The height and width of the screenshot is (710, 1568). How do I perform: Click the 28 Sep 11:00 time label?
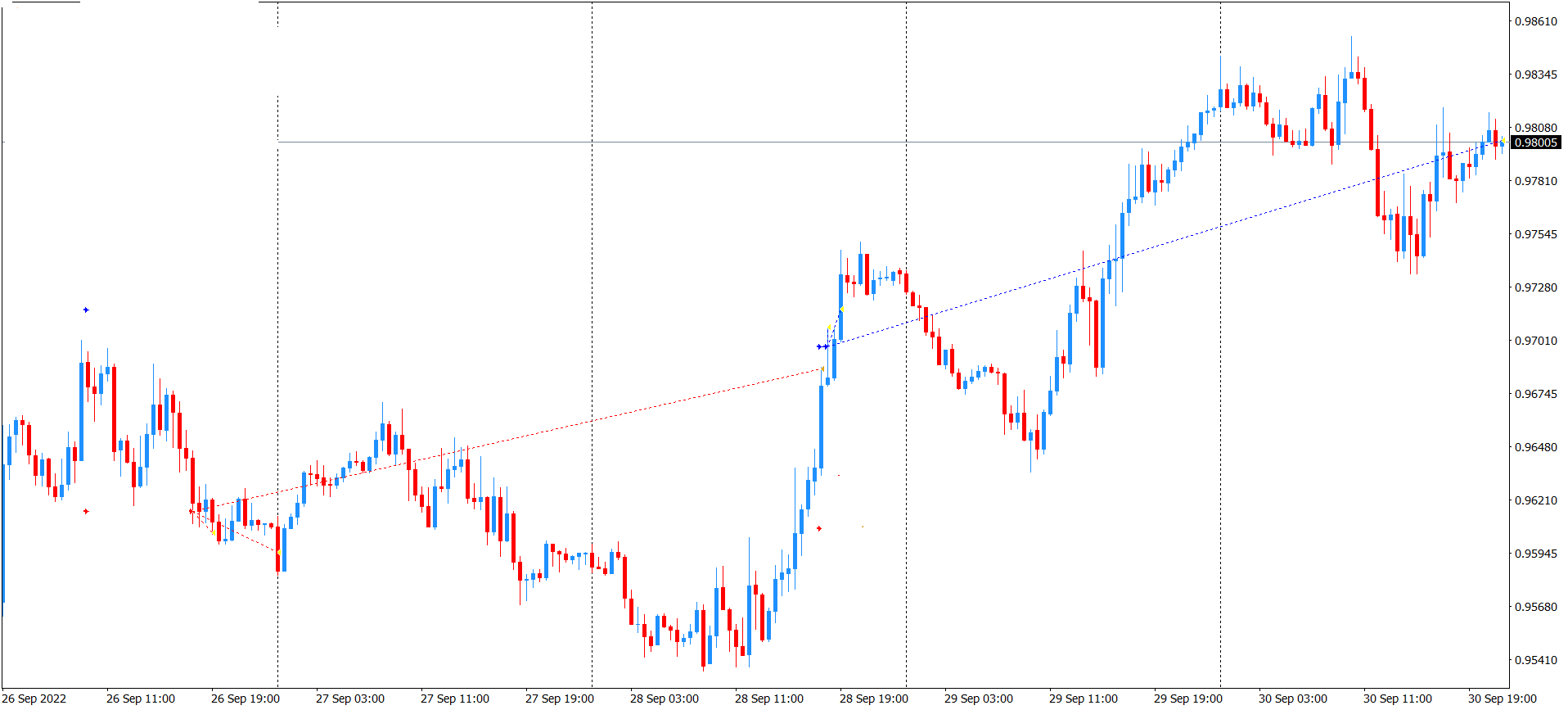769,699
